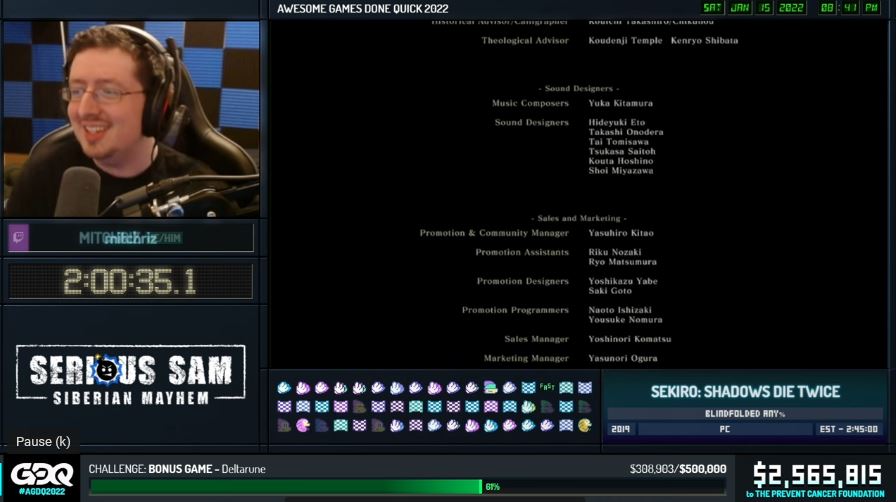Click the $2,565,815 donation total
Viewport: 896px width, 502px height.
coord(815,473)
